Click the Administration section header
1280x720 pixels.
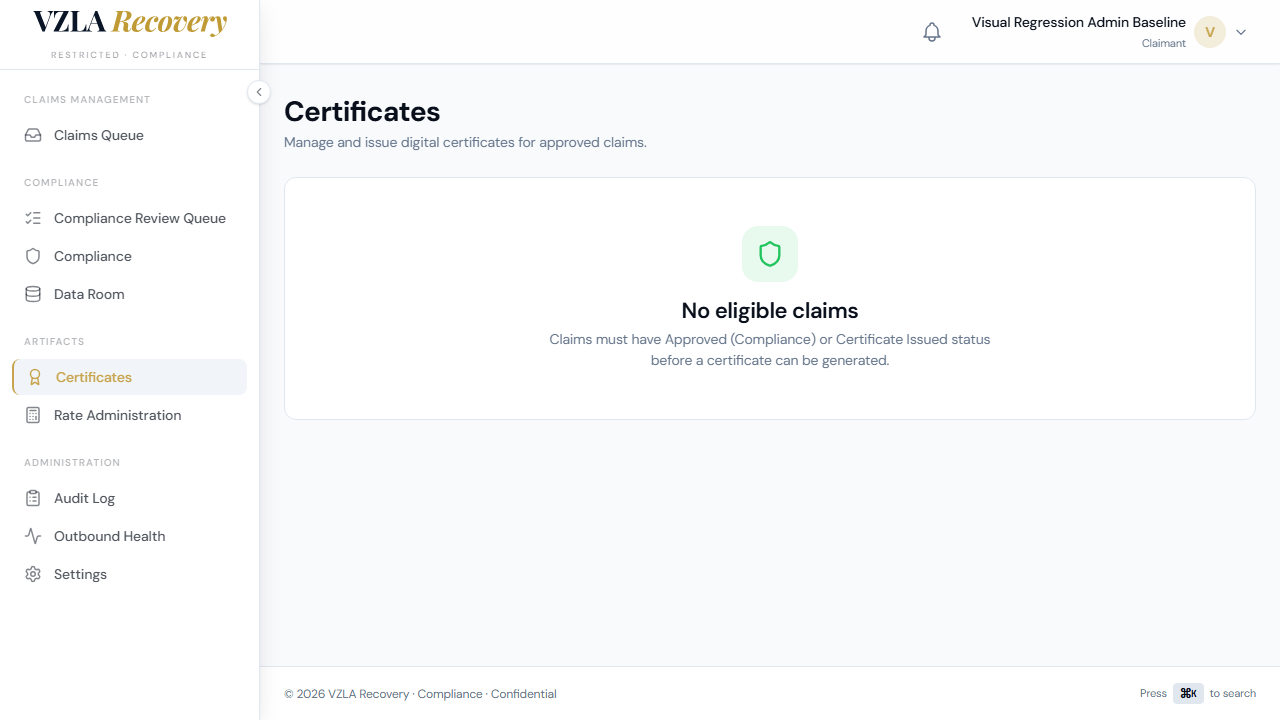point(72,463)
